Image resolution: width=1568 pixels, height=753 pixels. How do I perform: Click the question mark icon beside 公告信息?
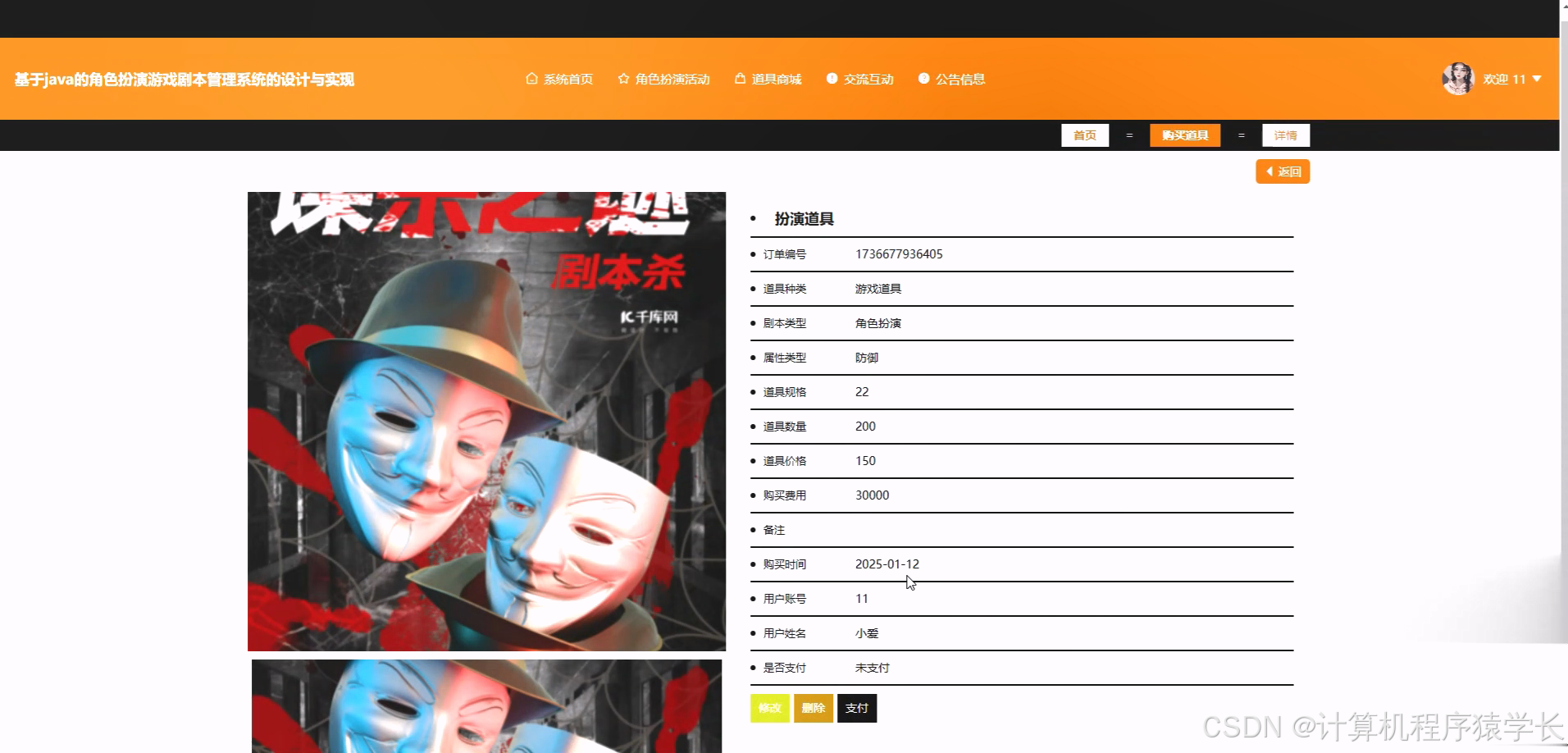[x=923, y=79]
